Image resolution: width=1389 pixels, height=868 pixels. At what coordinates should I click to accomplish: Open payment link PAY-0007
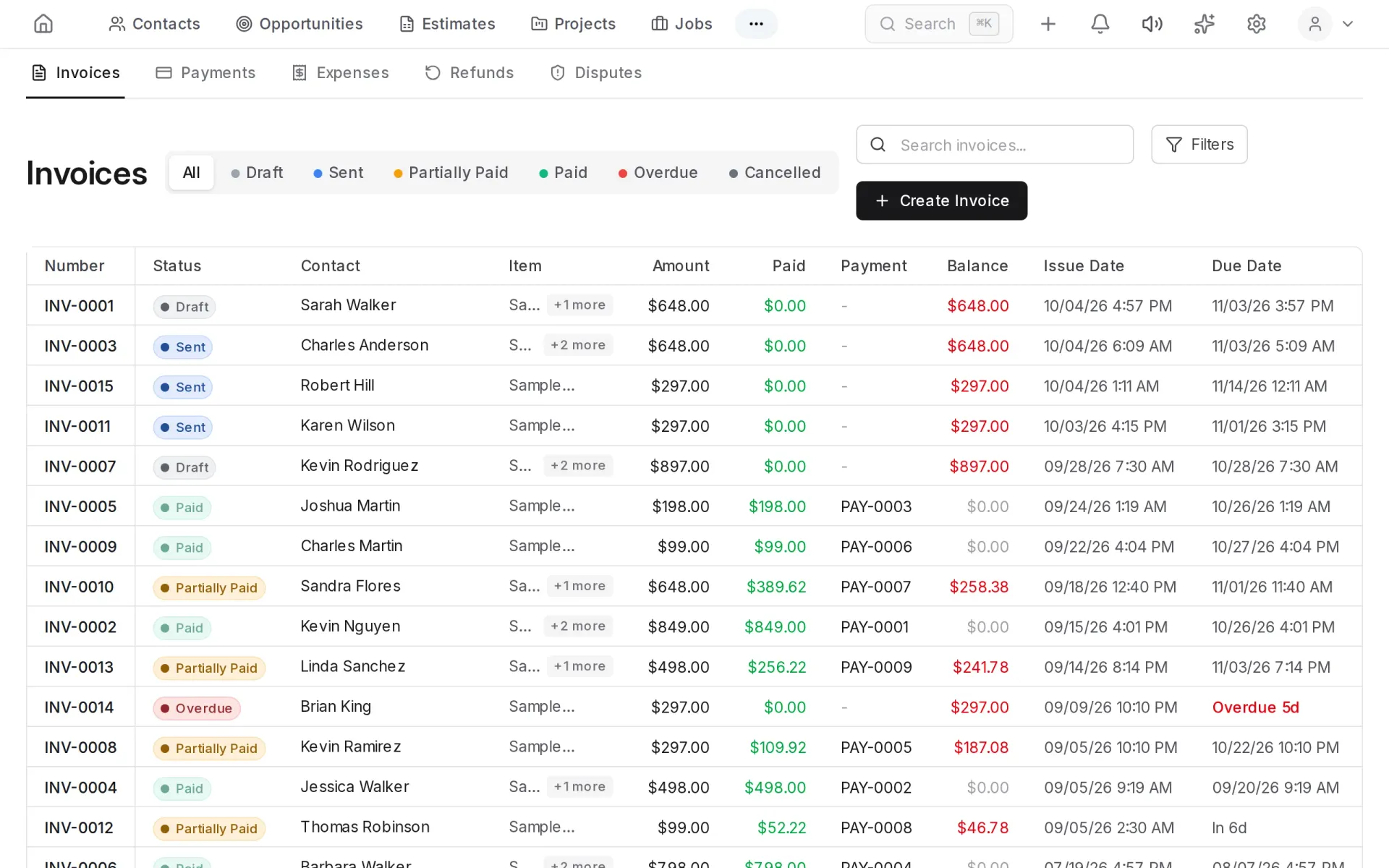coord(875,587)
